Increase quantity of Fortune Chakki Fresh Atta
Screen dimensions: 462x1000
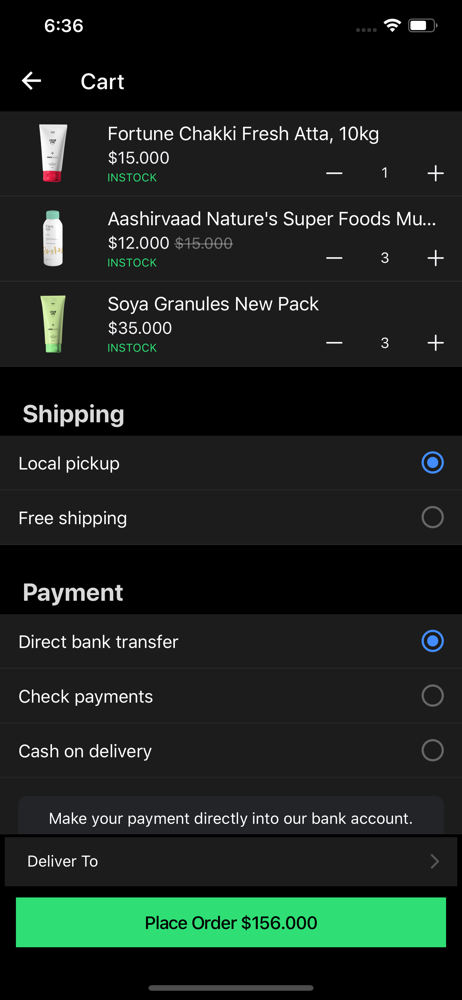click(435, 173)
